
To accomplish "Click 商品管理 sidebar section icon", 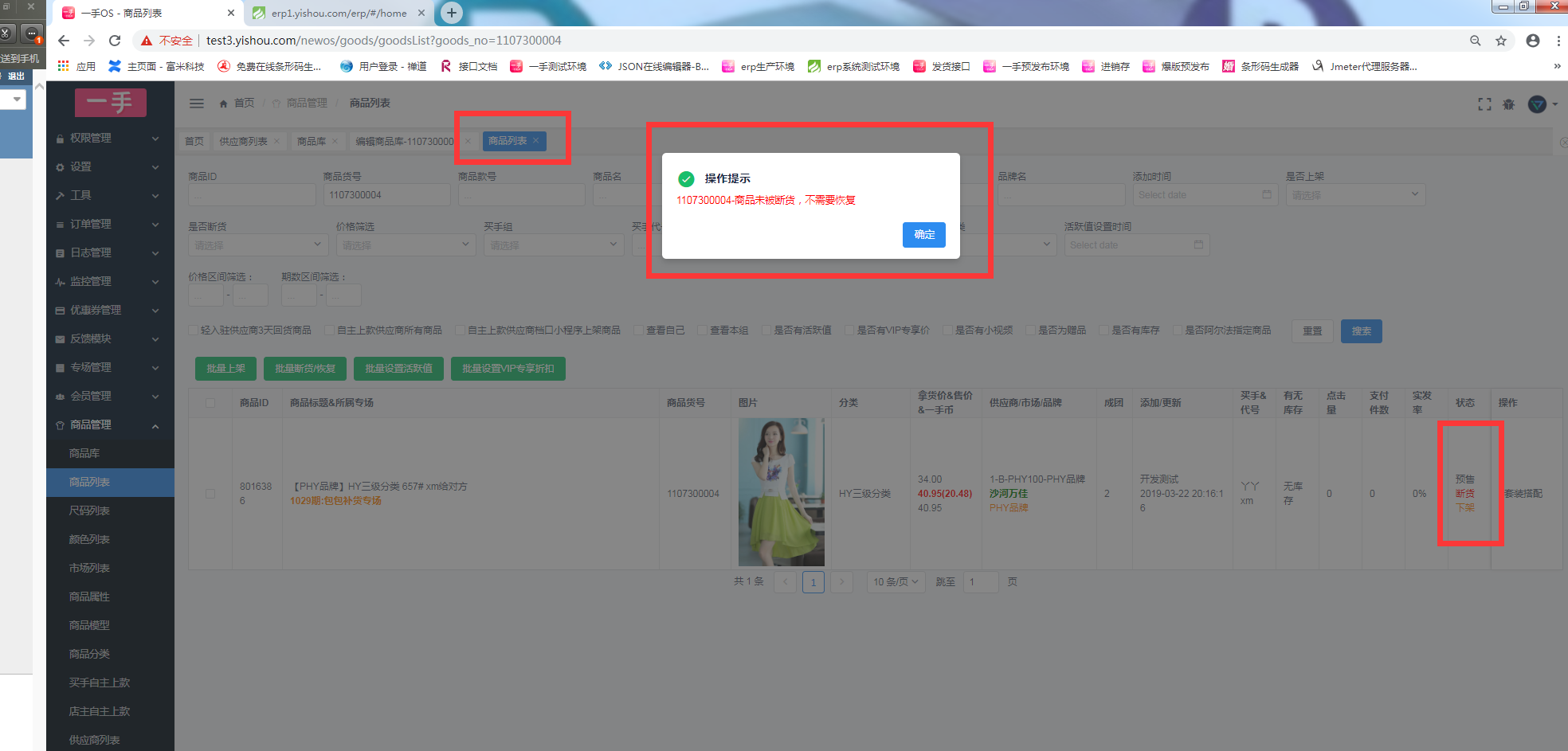I will [x=60, y=425].
